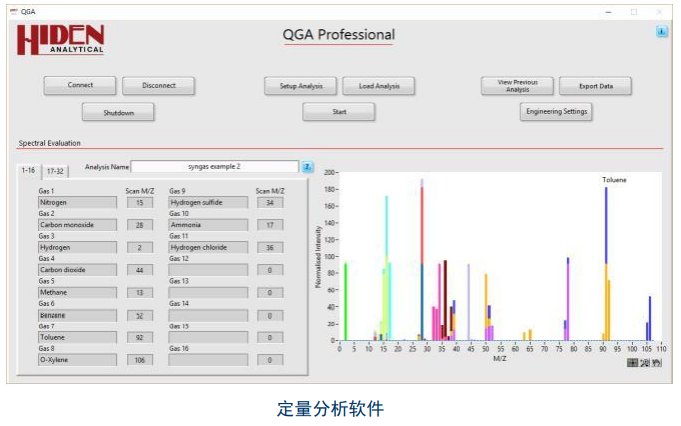The width and height of the screenshot is (681, 426).
Task: Open Engineering Settings
Action: pyautogui.click(x=556, y=111)
